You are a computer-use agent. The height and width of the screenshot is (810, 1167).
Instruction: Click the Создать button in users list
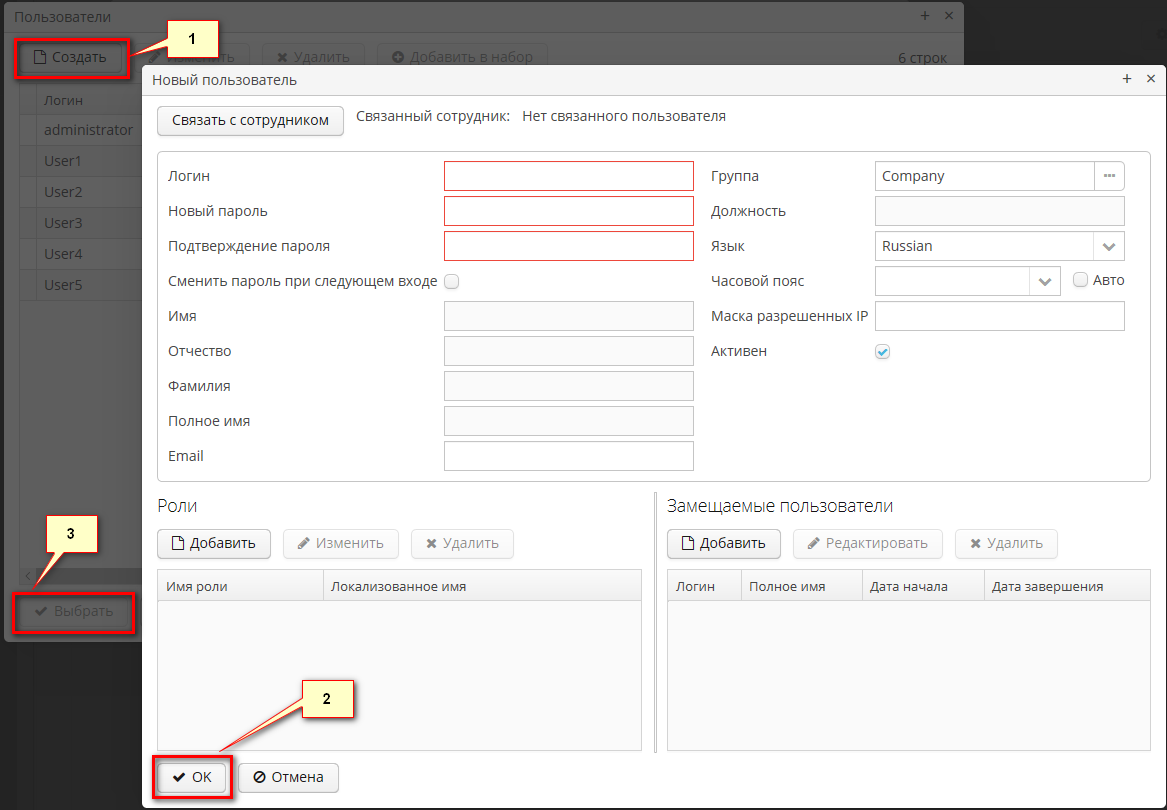[x=70, y=57]
